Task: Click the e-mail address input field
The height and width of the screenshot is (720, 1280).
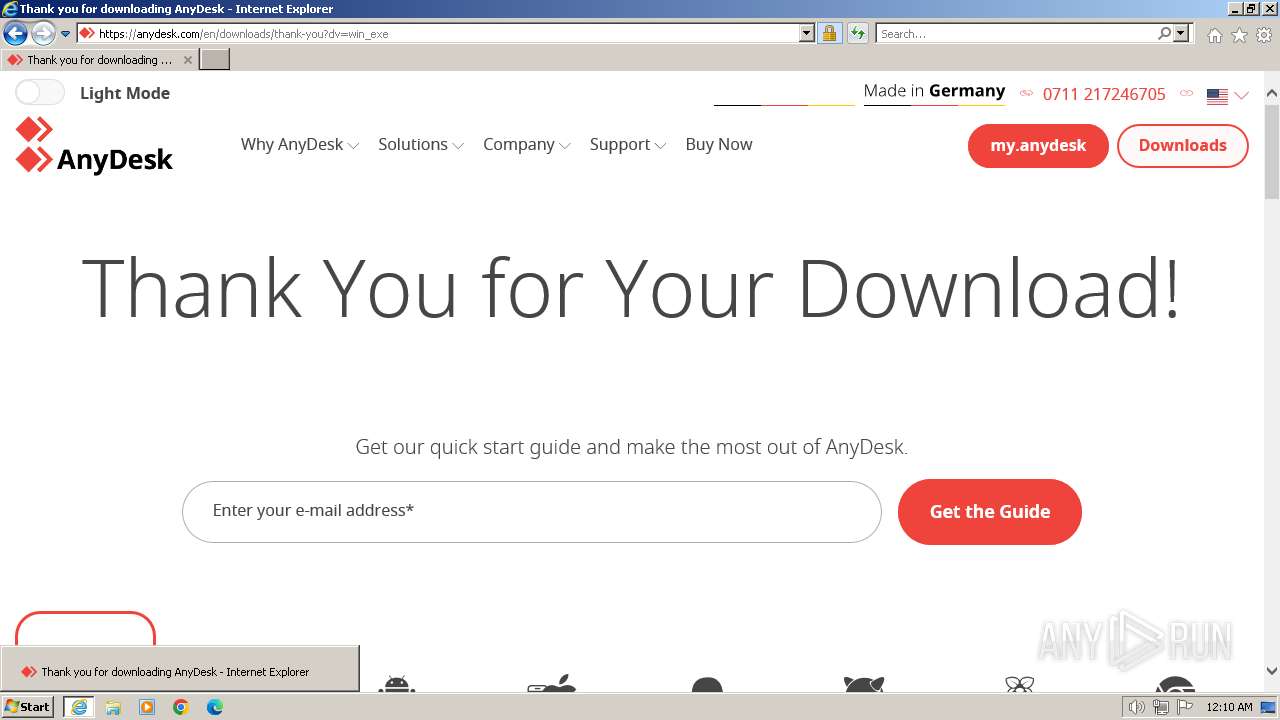Action: pos(531,511)
